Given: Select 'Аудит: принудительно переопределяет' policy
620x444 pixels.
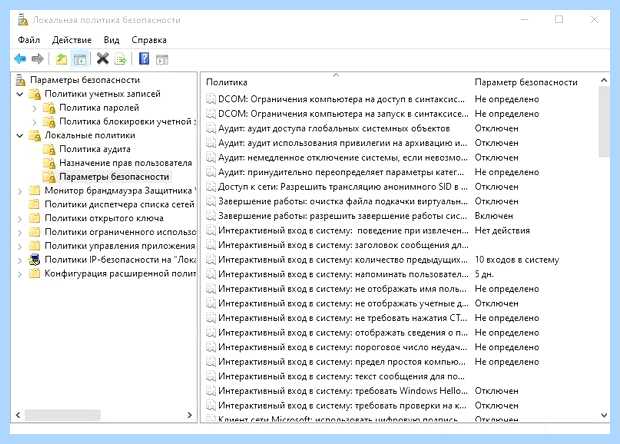Looking at the screenshot, I should pyautogui.click(x=342, y=172).
